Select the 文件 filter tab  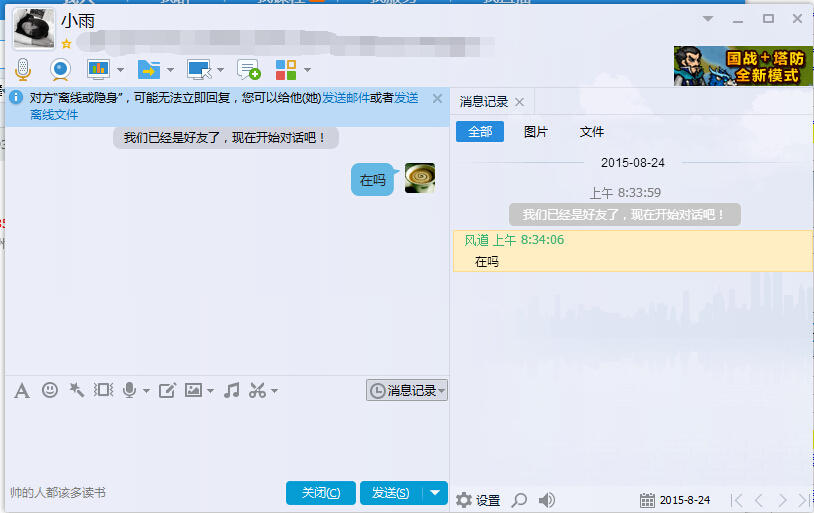coord(592,131)
